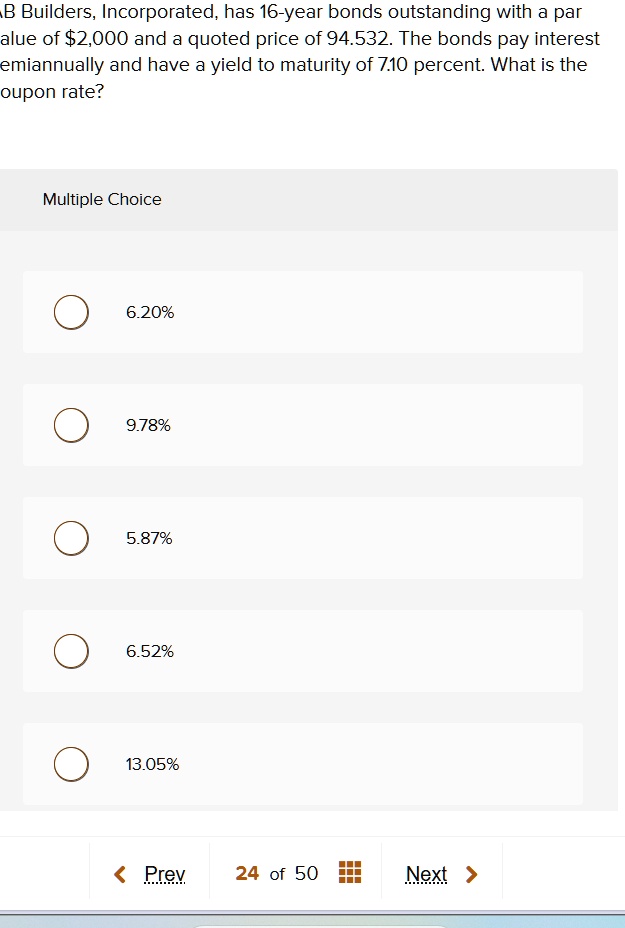Pick the 13.05% radio button
This screenshot has width=625, height=928.
tap(71, 764)
